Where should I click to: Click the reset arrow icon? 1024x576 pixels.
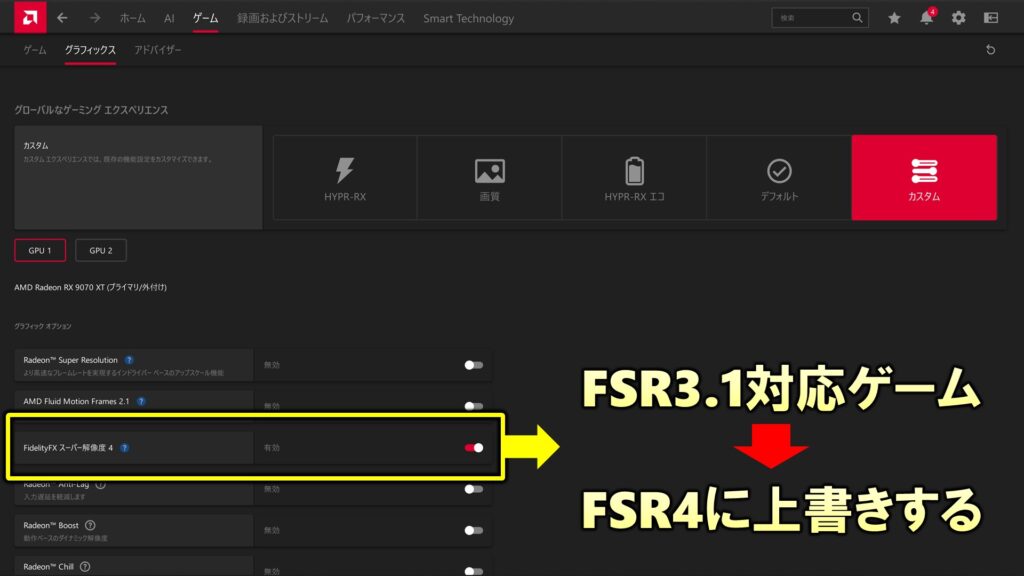coord(990,50)
